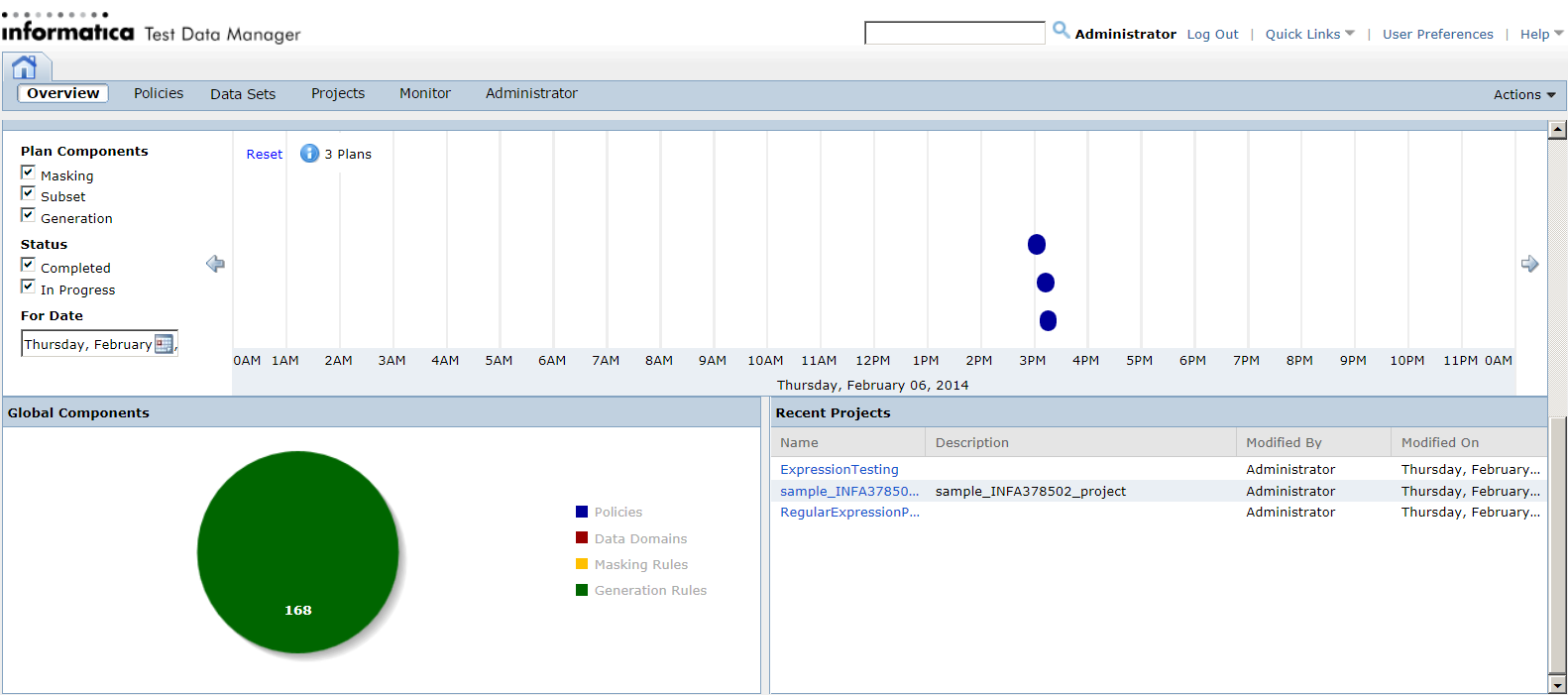Click the Thursday, February 06, 2014 label
Image resolution: width=1568 pixels, height=695 pixels.
(873, 385)
